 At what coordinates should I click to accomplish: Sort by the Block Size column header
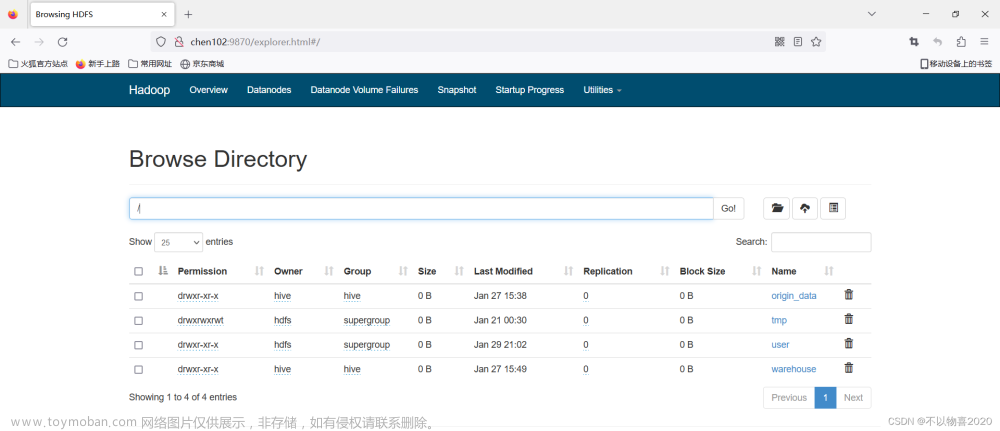click(702, 271)
